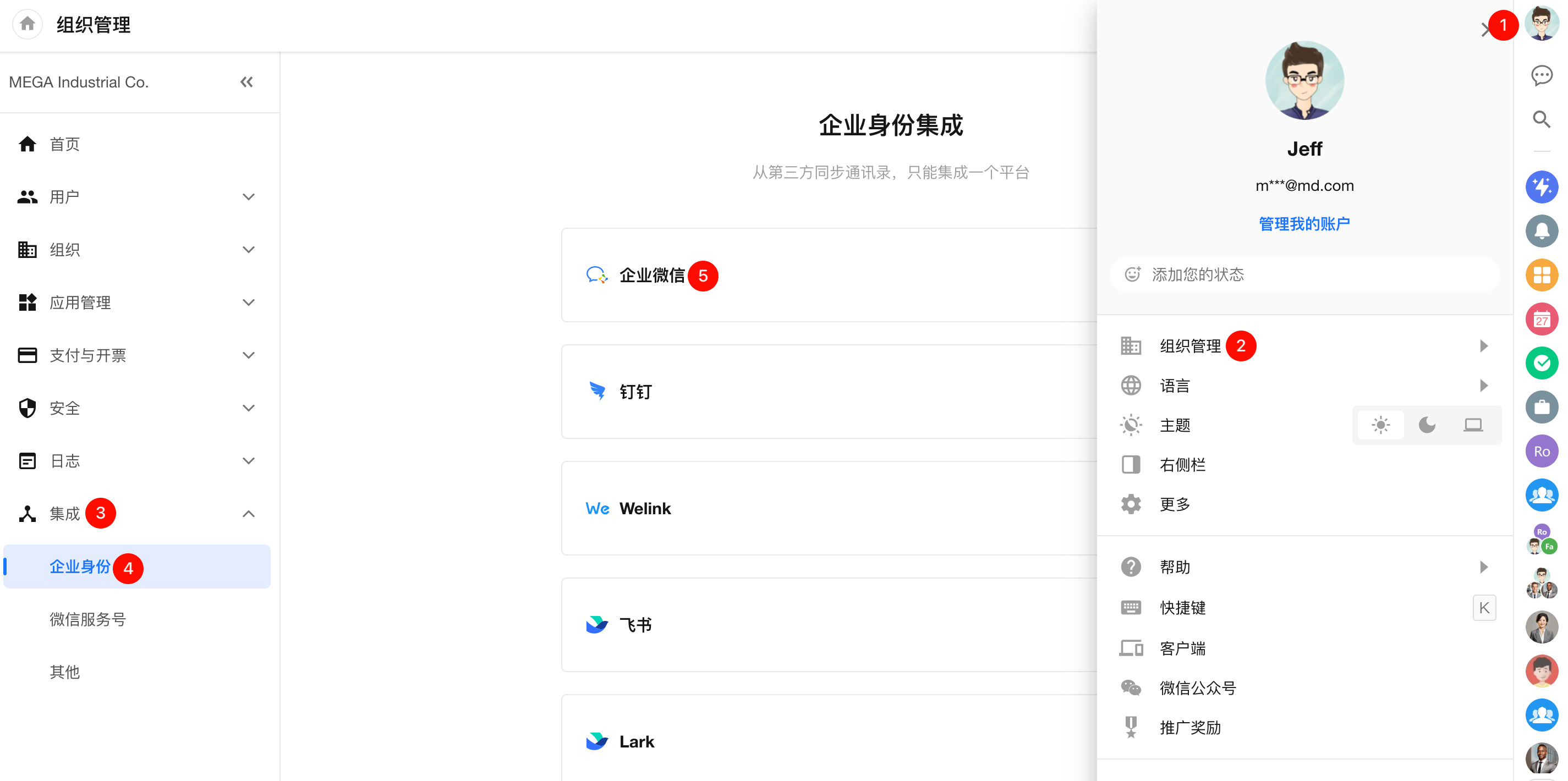Select follow-system theme laptop option
Viewport: 1568px width, 781px height.
[x=1473, y=425]
